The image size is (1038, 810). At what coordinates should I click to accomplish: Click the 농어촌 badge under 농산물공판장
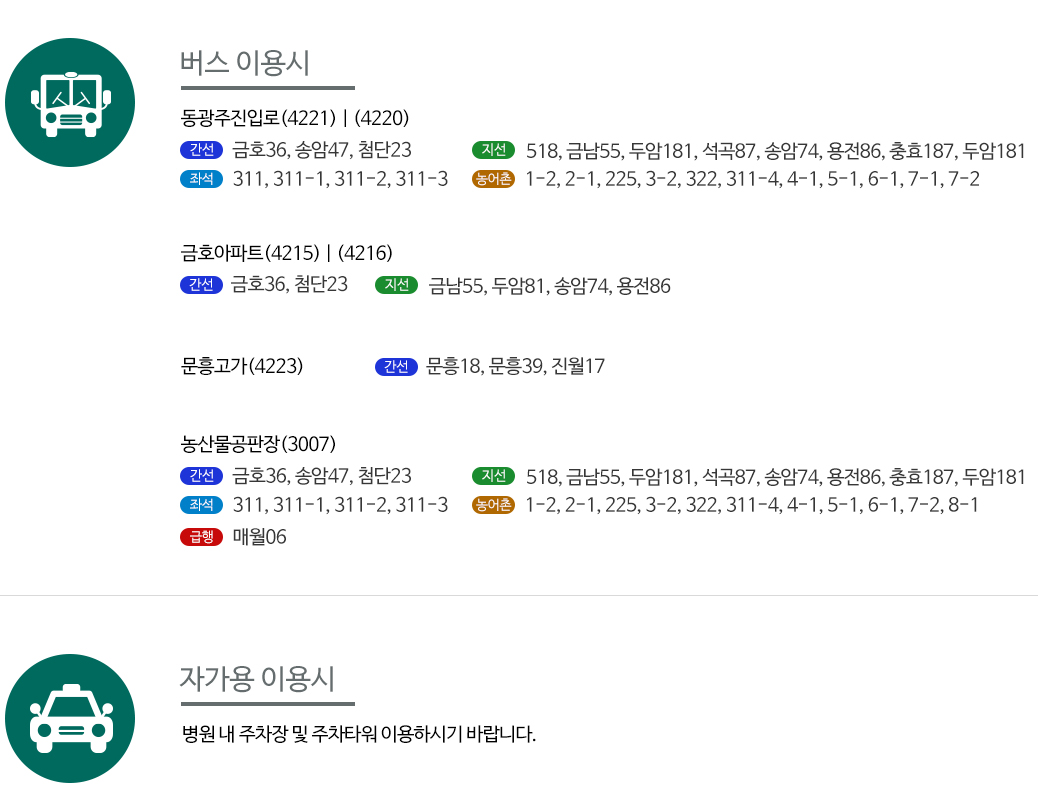coord(493,505)
